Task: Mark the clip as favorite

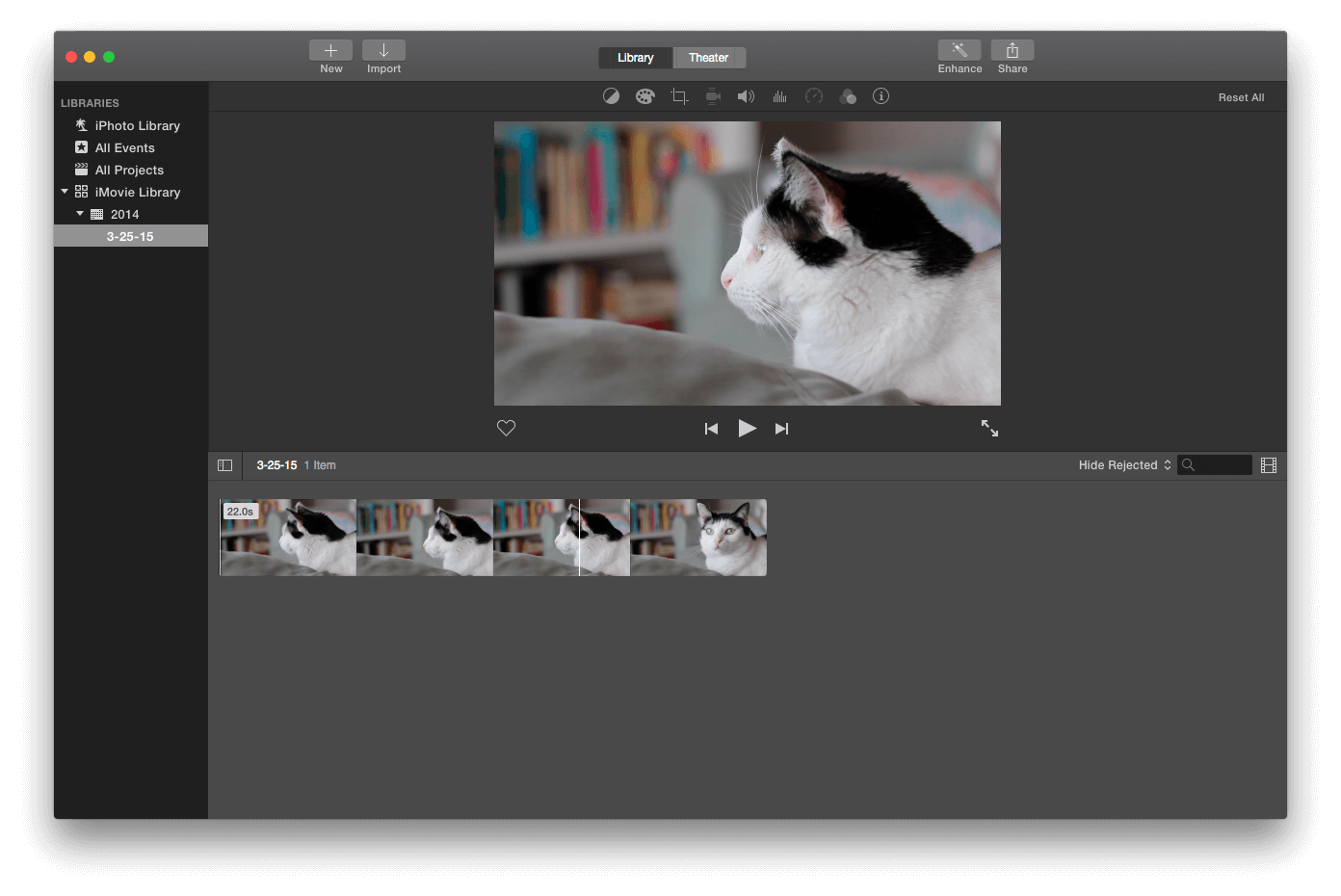Action: (x=505, y=428)
